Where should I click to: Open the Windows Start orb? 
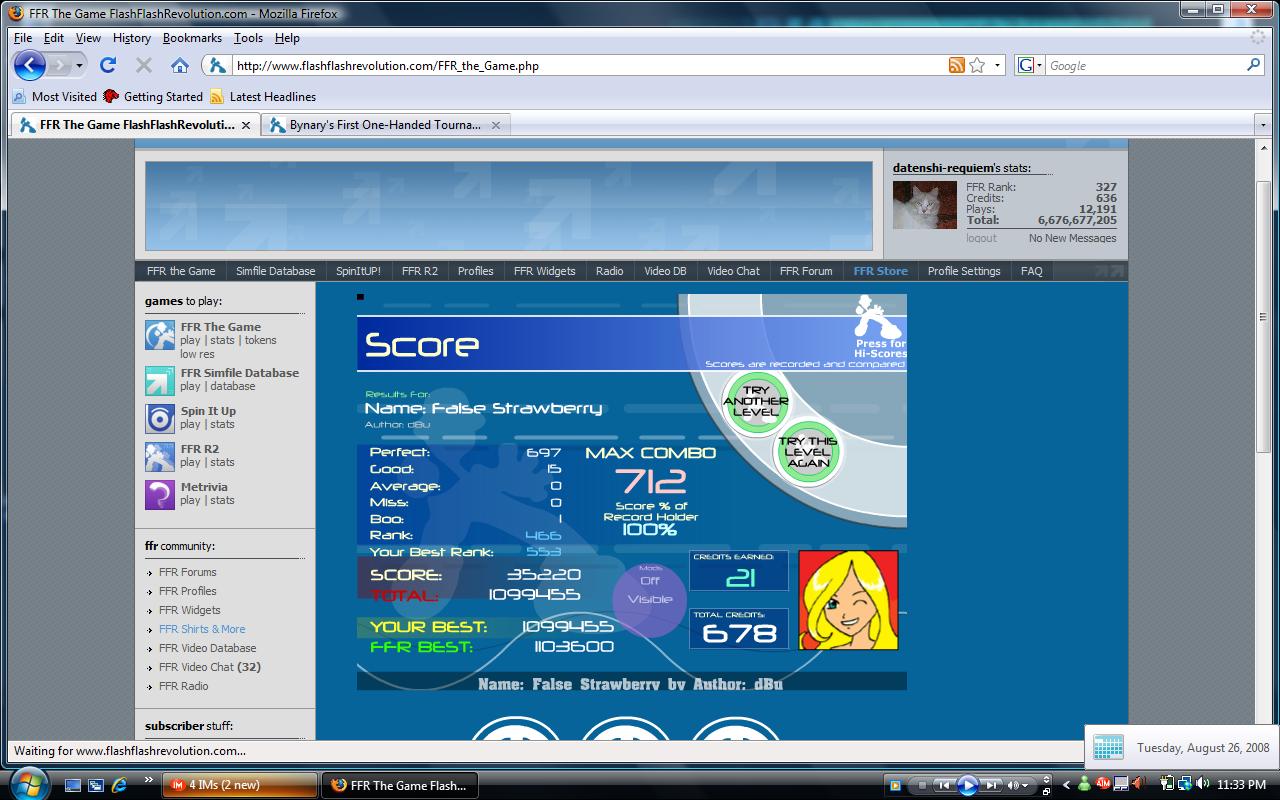point(29,783)
